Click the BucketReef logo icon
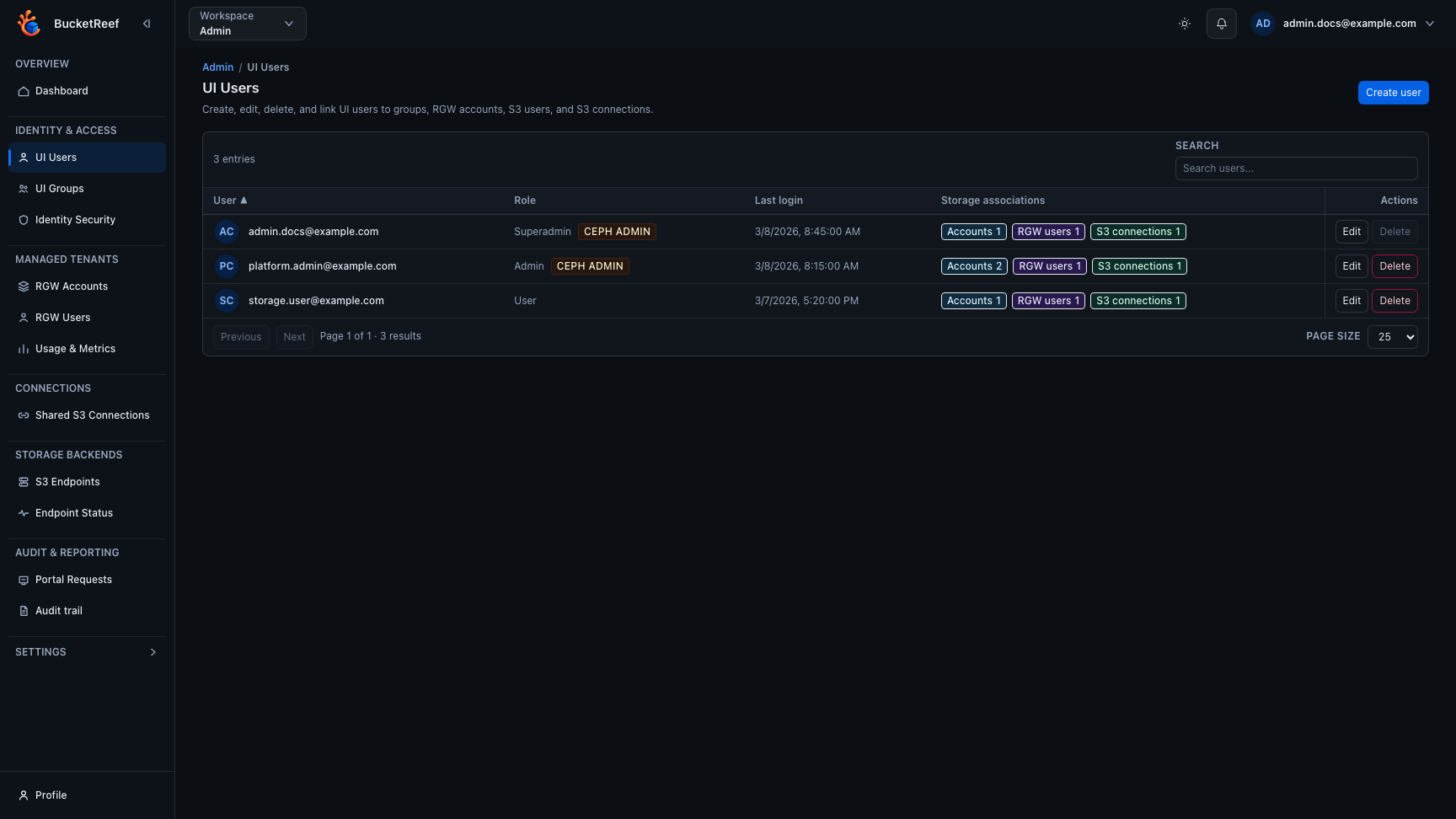 (x=29, y=24)
